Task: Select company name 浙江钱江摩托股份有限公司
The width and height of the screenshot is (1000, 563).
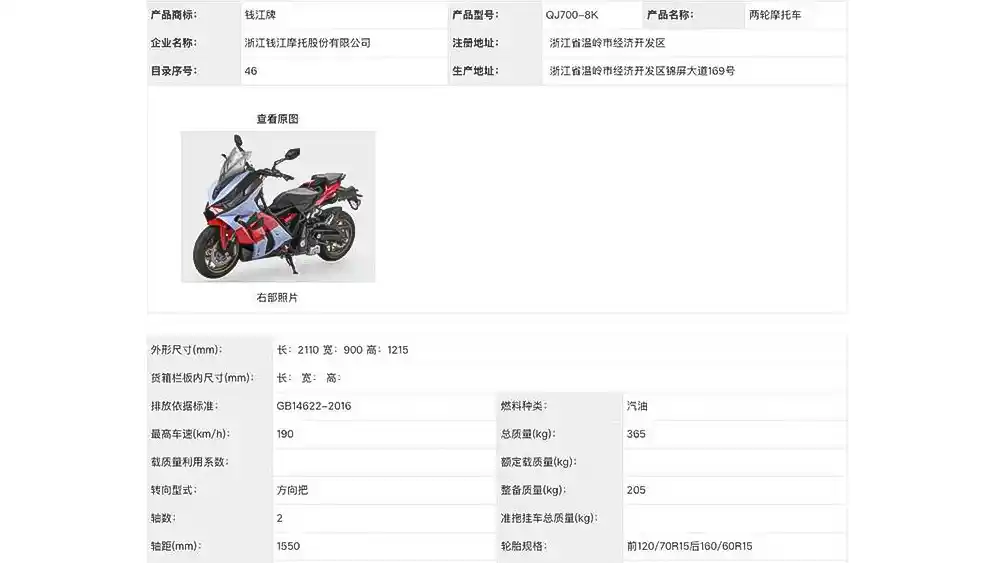Action: point(307,43)
